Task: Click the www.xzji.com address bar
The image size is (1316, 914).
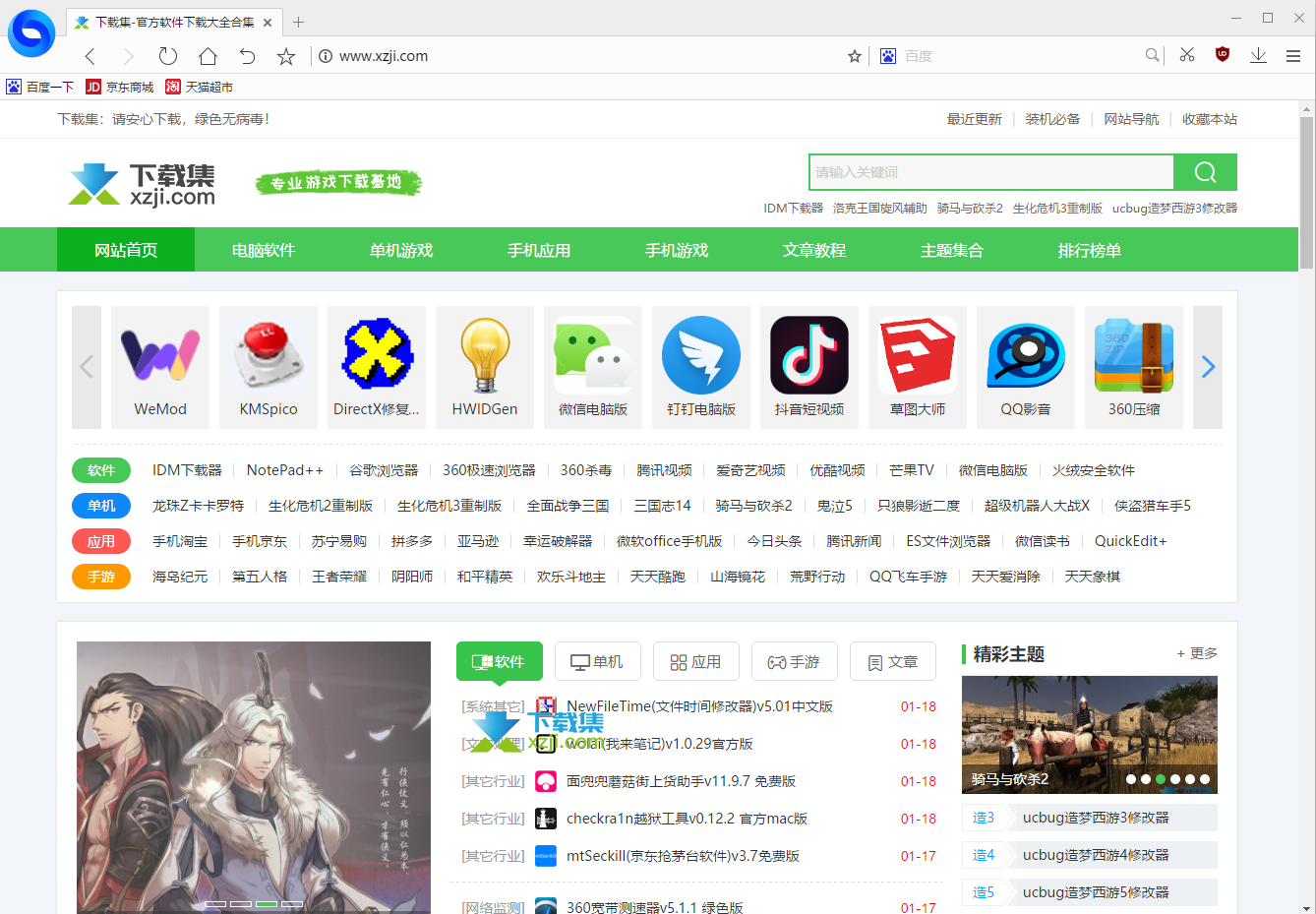Action: (x=580, y=56)
